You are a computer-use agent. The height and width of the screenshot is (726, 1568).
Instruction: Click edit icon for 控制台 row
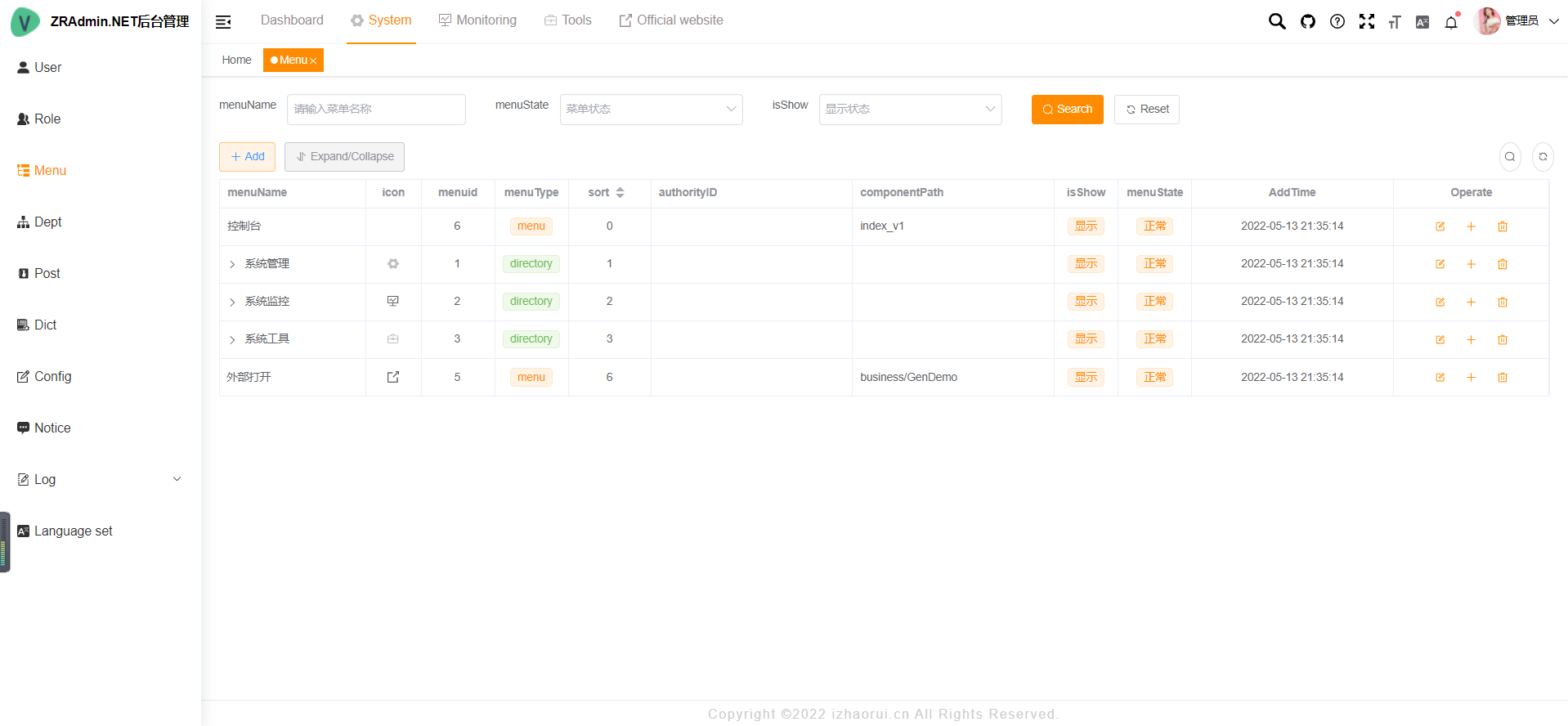pos(1440,226)
